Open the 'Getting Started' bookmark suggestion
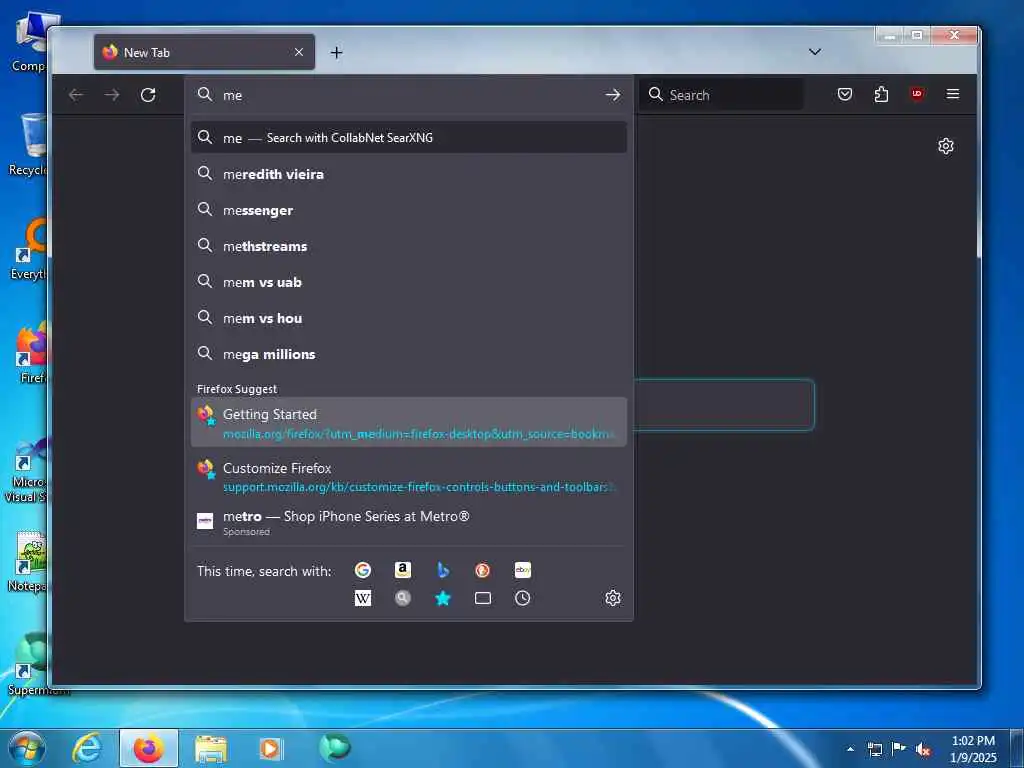The width and height of the screenshot is (1024, 768). 409,423
